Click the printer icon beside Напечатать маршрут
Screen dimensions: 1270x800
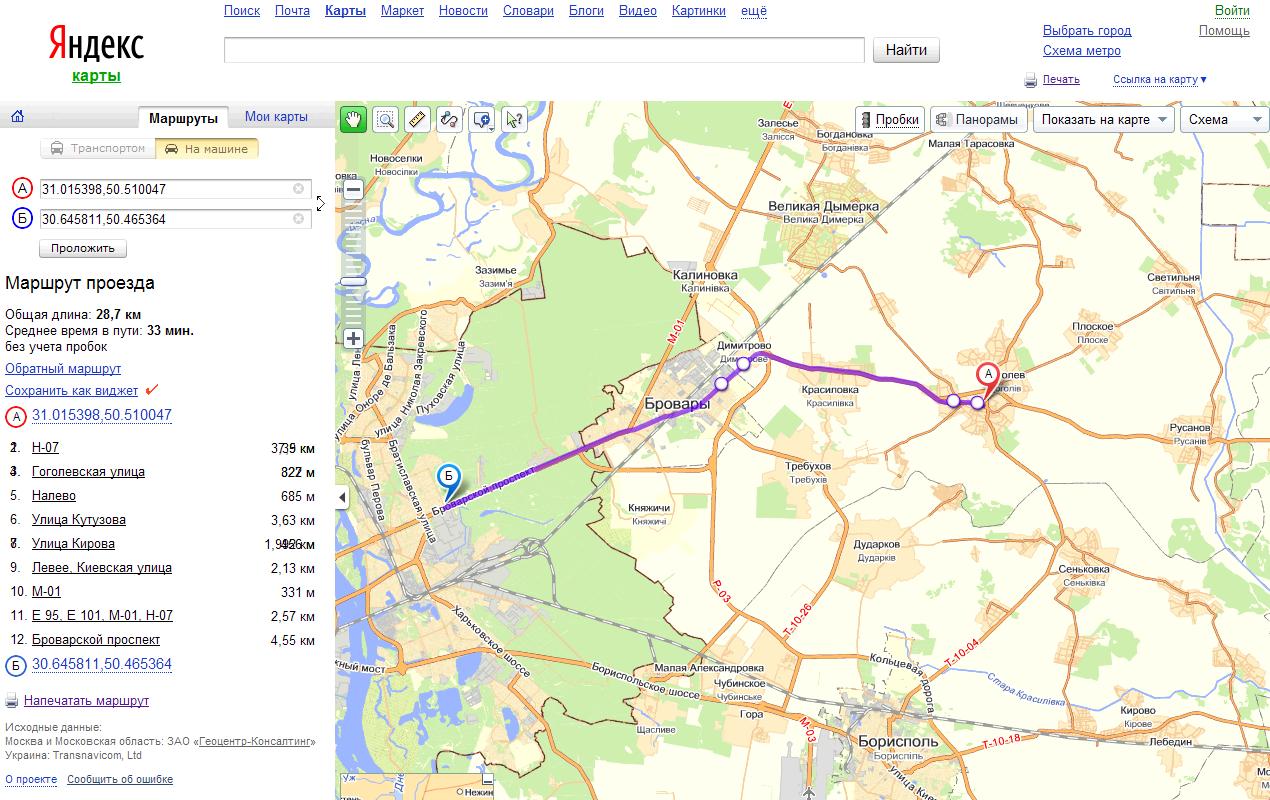point(12,701)
